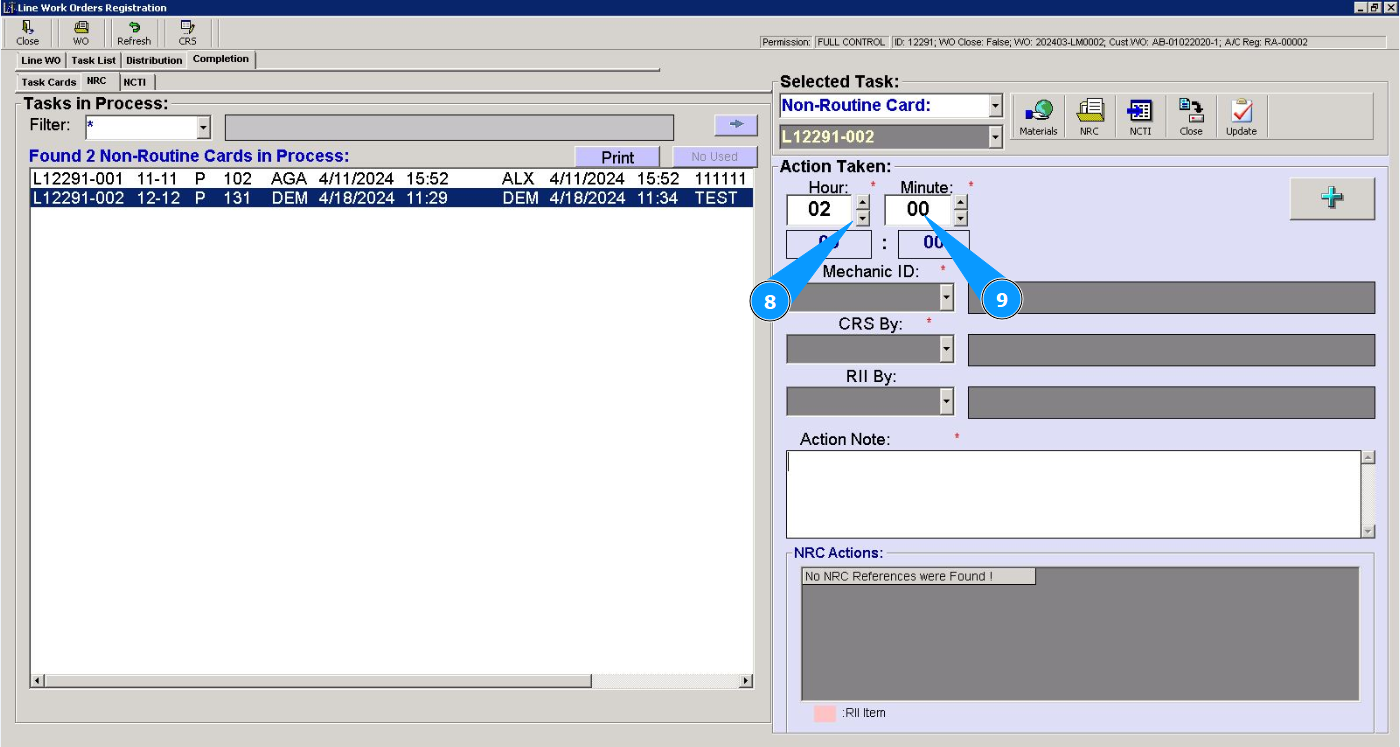Expand the Filter dropdown

pyautogui.click(x=204, y=128)
